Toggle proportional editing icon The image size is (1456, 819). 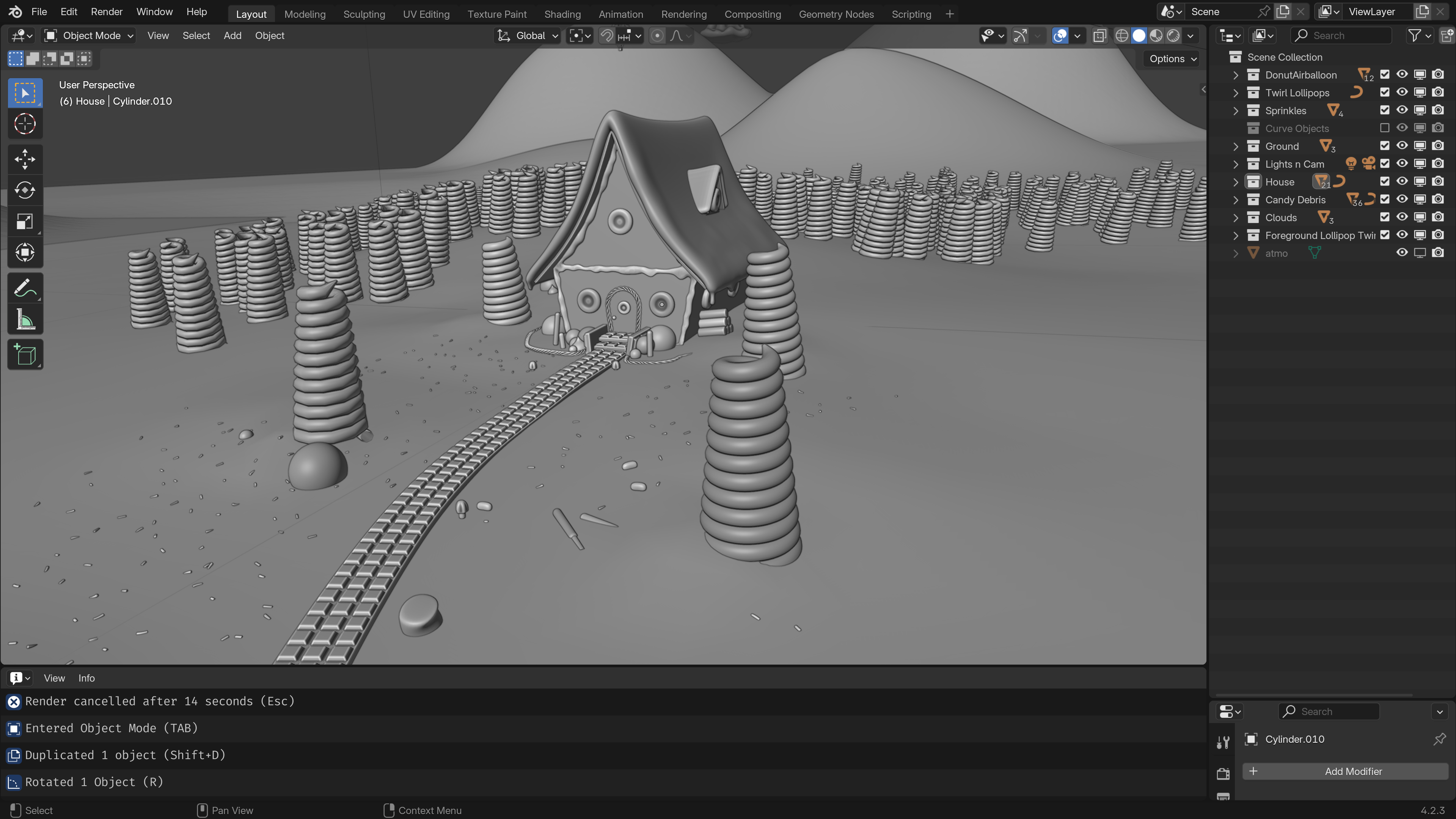point(657,36)
